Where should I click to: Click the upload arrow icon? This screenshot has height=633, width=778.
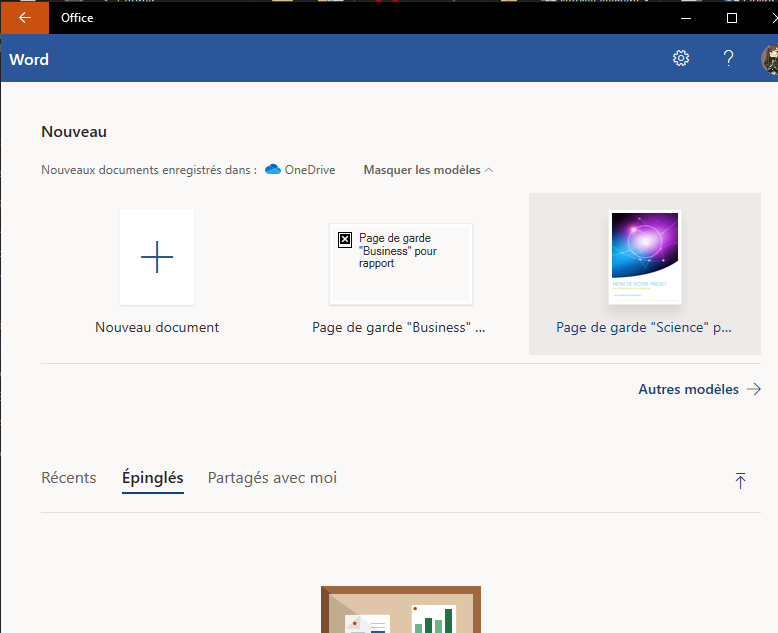pos(740,480)
